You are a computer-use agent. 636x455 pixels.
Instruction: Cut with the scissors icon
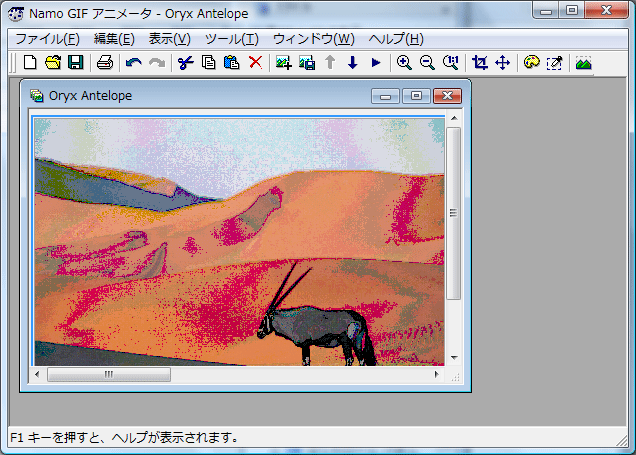pos(185,63)
